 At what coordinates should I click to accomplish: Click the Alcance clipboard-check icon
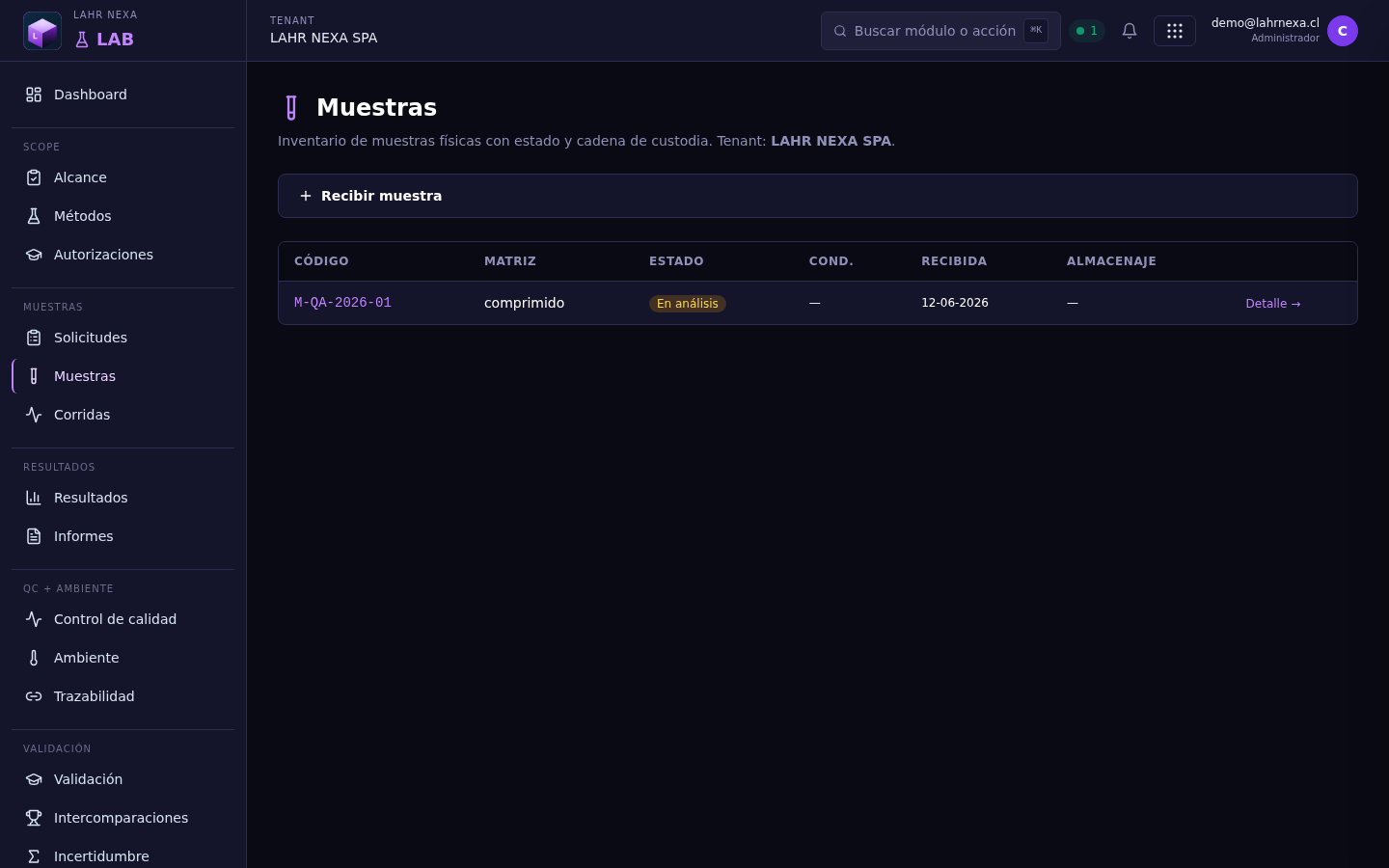(34, 177)
